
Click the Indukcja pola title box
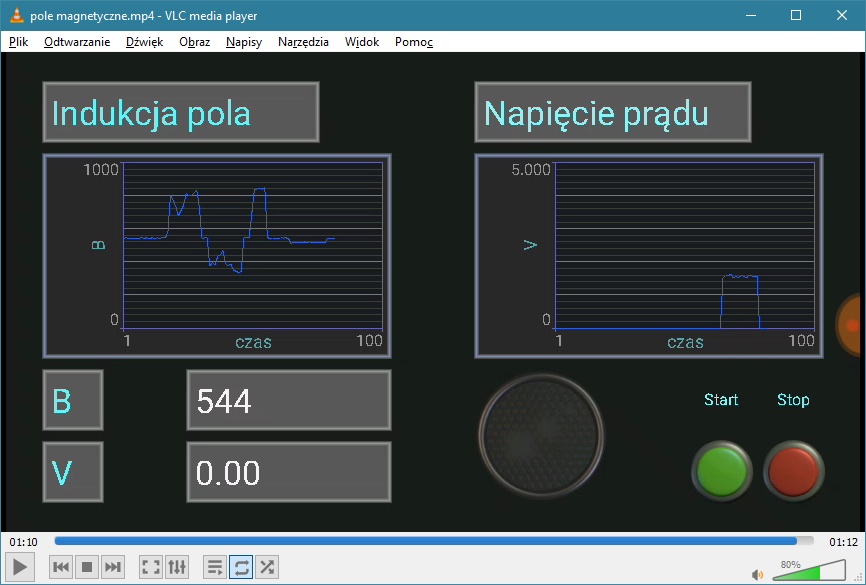181,112
